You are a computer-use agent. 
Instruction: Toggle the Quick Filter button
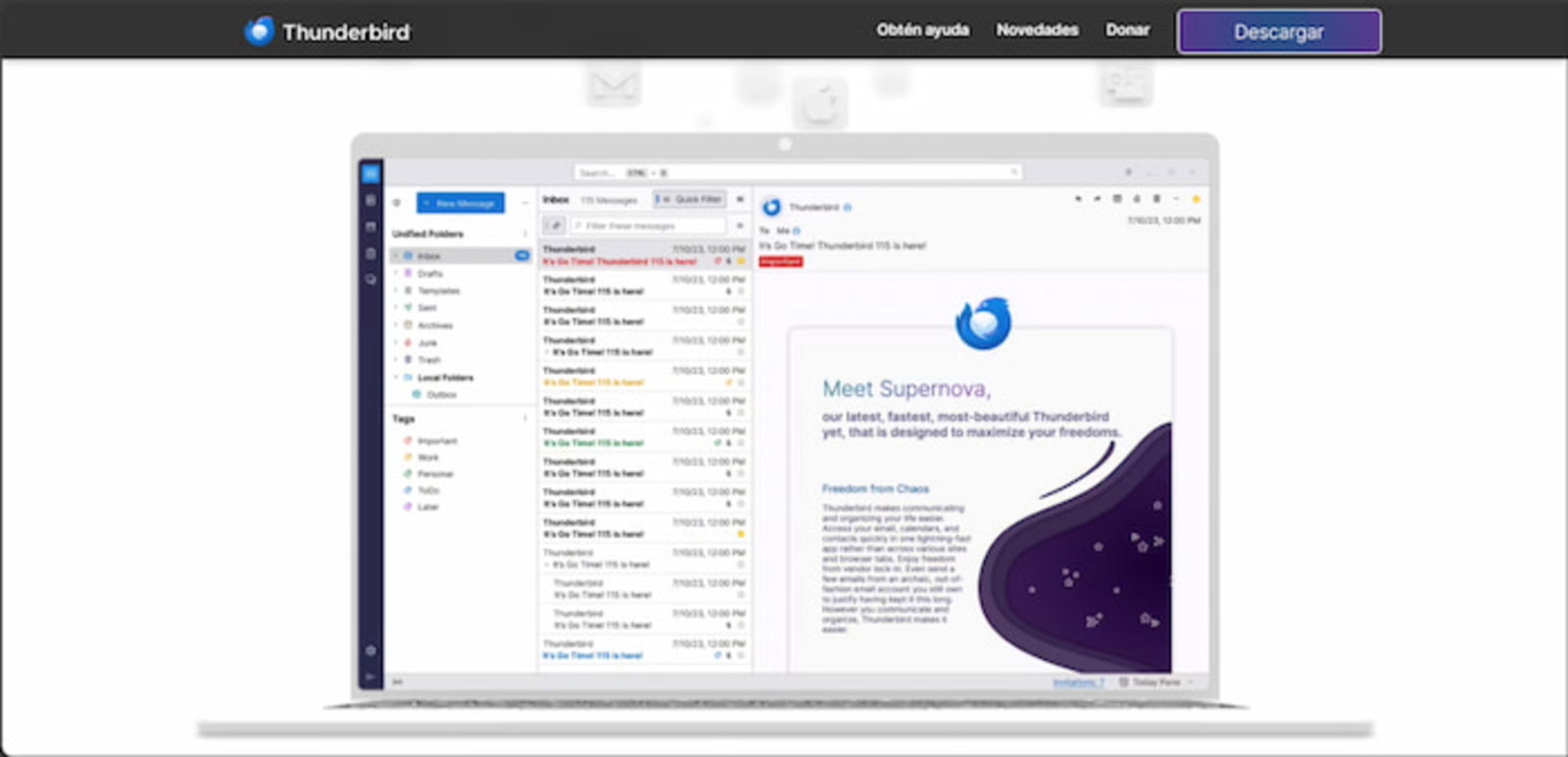[689, 199]
